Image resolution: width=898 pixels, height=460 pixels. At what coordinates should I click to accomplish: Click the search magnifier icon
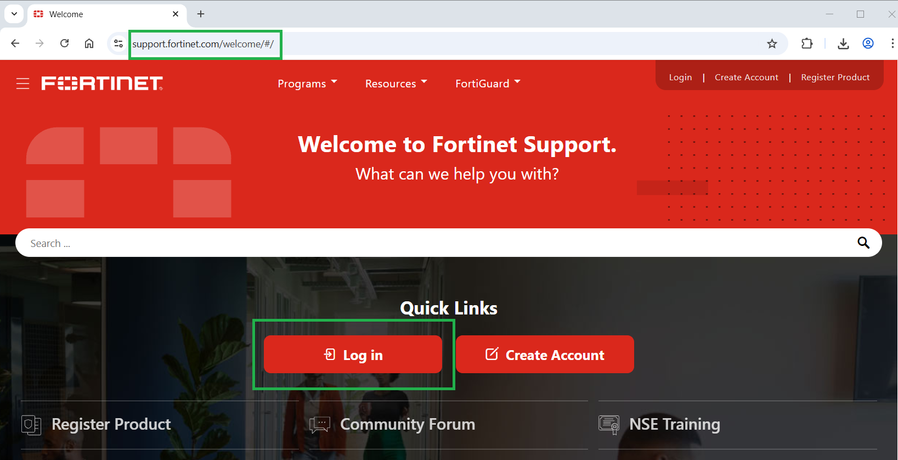coord(863,243)
